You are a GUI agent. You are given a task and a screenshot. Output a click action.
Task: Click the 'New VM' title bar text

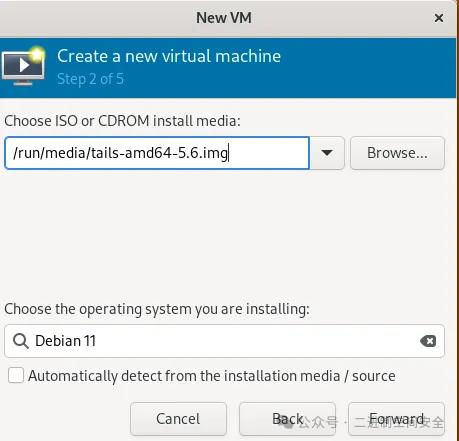(x=224, y=18)
